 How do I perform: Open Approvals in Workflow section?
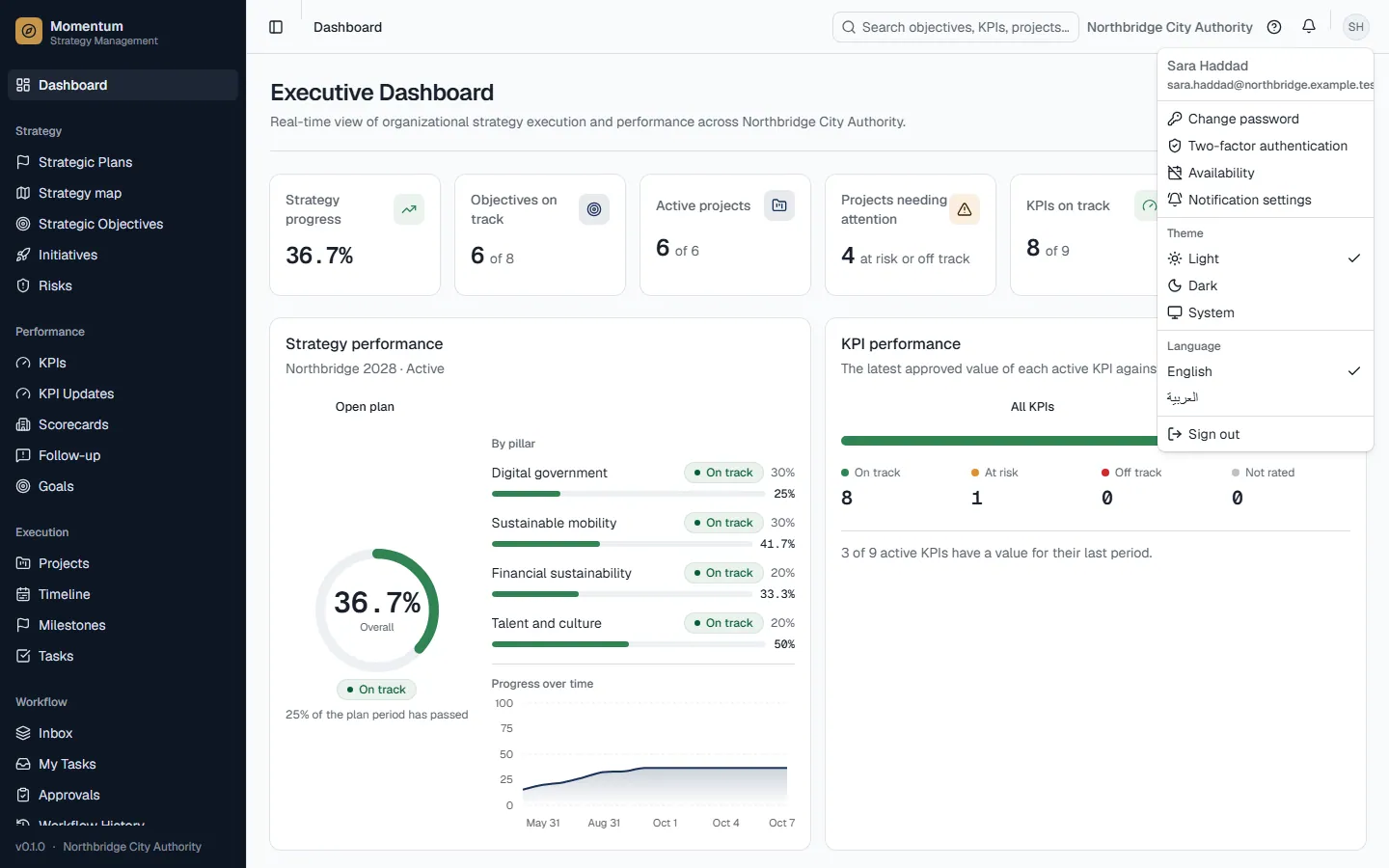click(x=123, y=795)
